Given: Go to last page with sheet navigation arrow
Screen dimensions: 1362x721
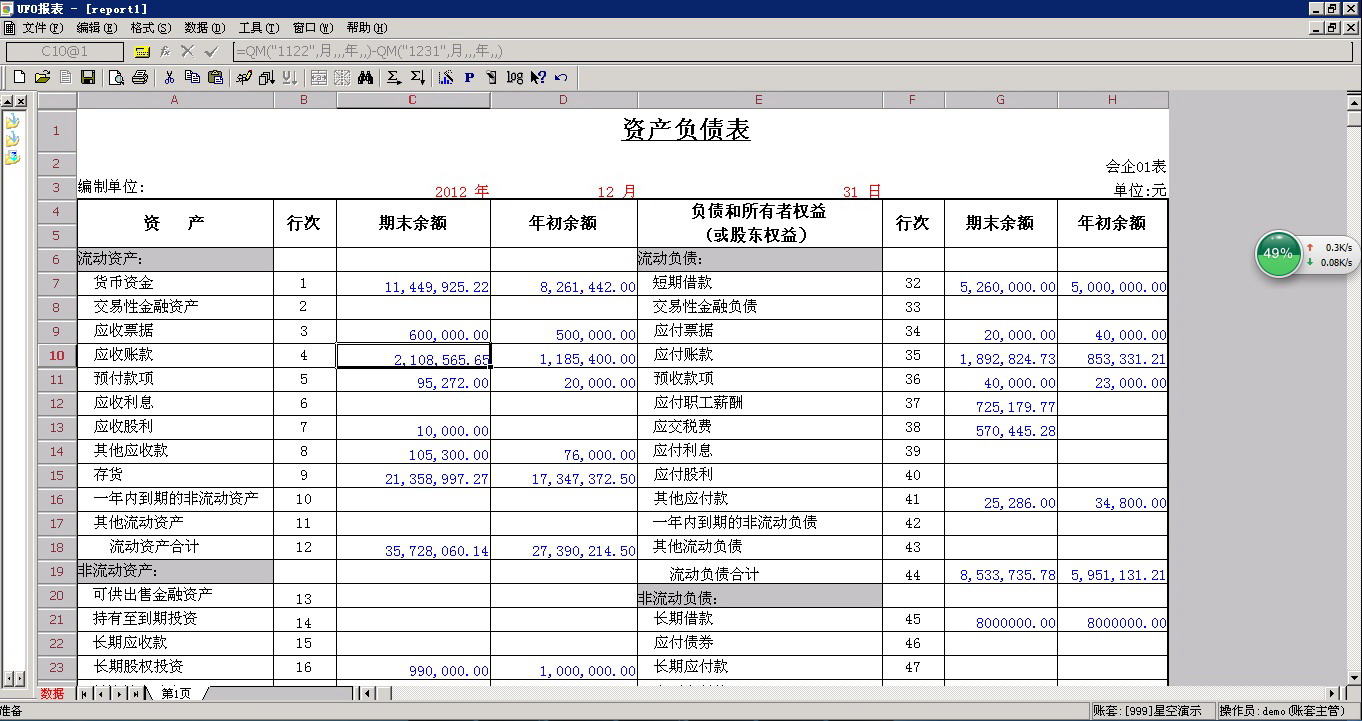Looking at the screenshot, I should click(x=135, y=693).
